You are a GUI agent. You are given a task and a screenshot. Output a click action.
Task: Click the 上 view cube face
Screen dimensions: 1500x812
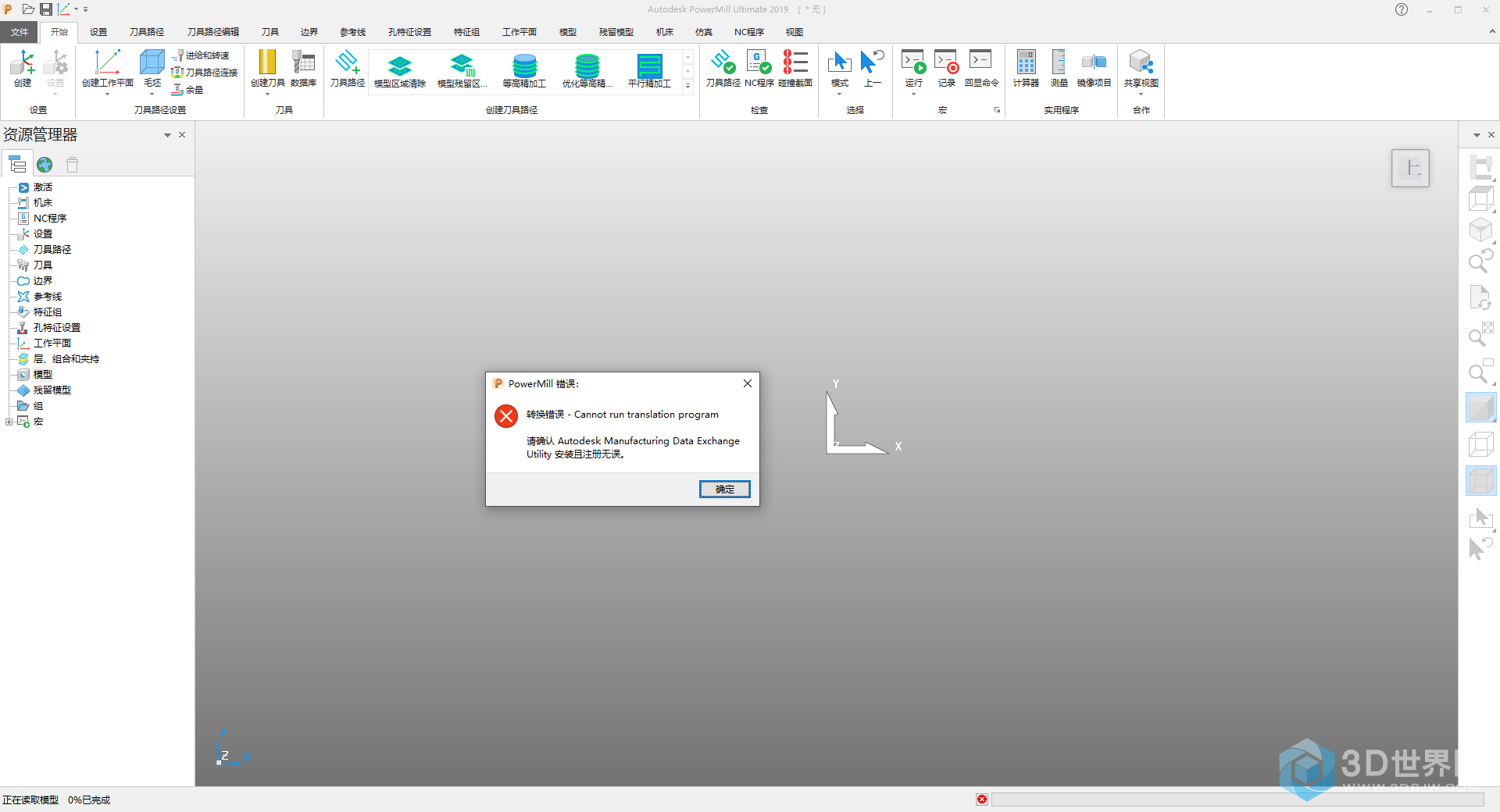click(1410, 168)
